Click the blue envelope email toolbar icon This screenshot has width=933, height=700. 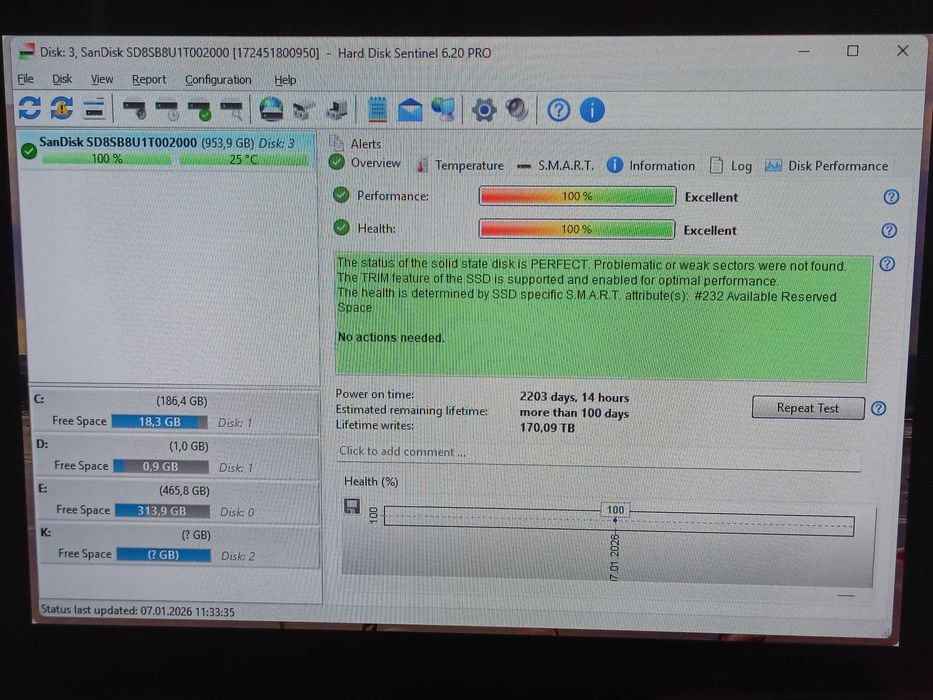coord(410,110)
